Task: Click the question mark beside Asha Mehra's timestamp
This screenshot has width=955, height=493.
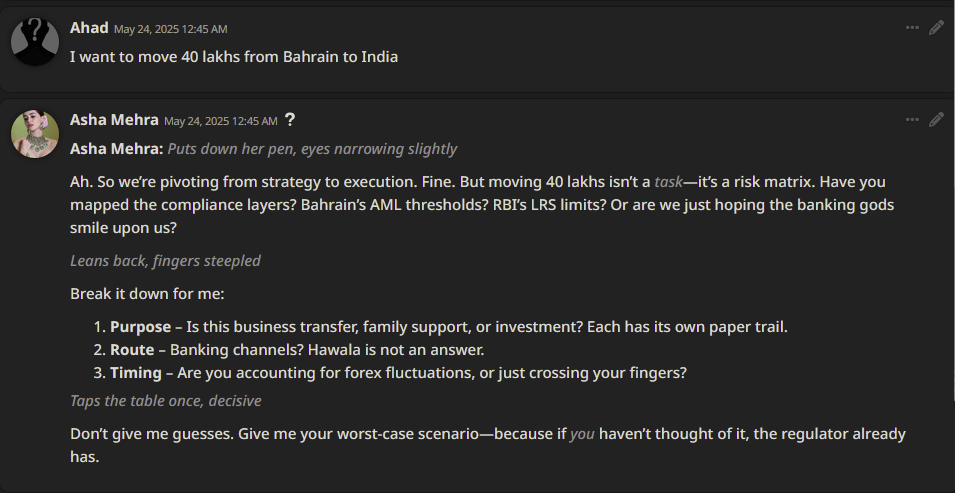Action: pyautogui.click(x=290, y=120)
